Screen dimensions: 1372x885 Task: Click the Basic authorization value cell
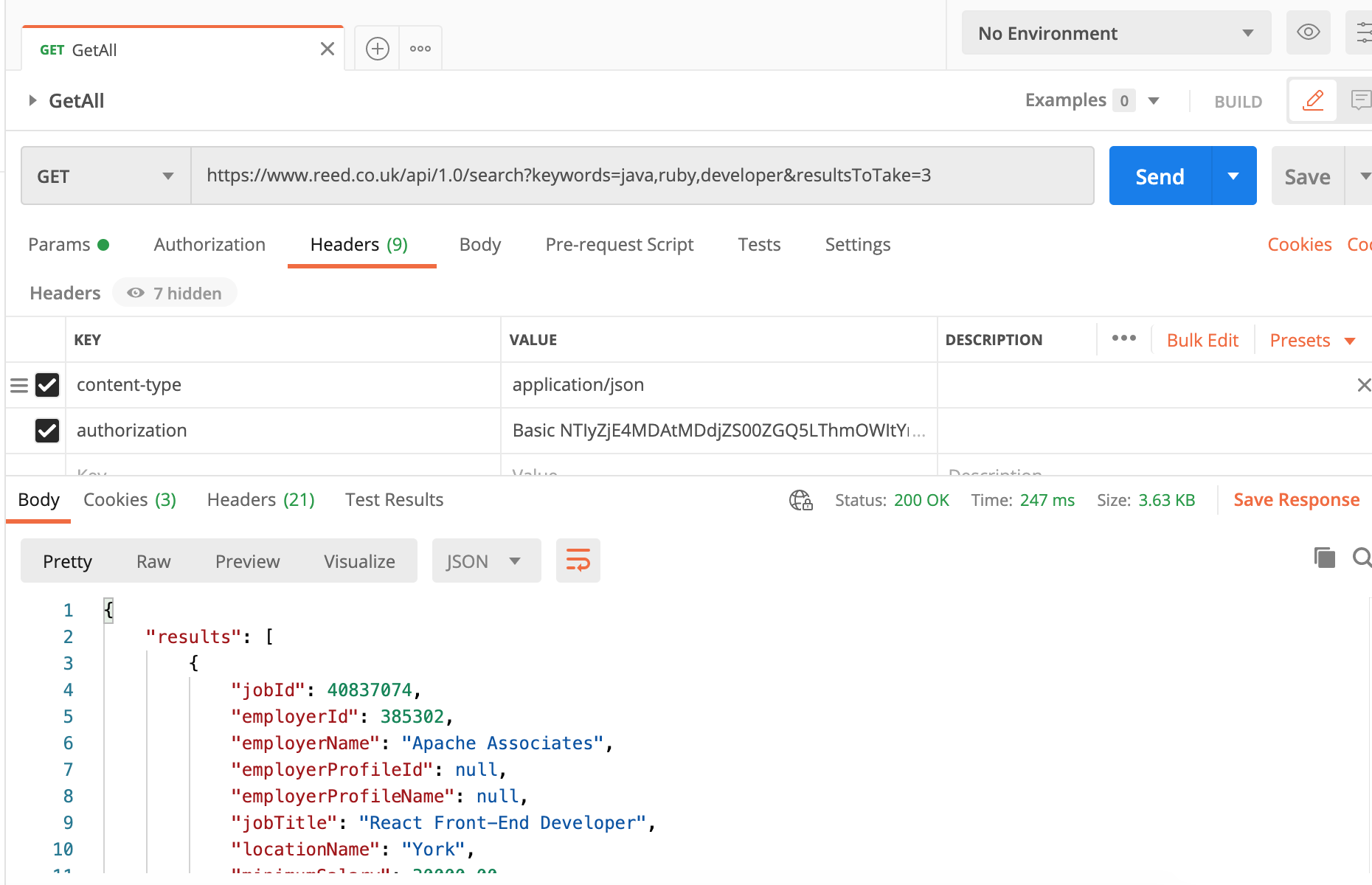[719, 431]
